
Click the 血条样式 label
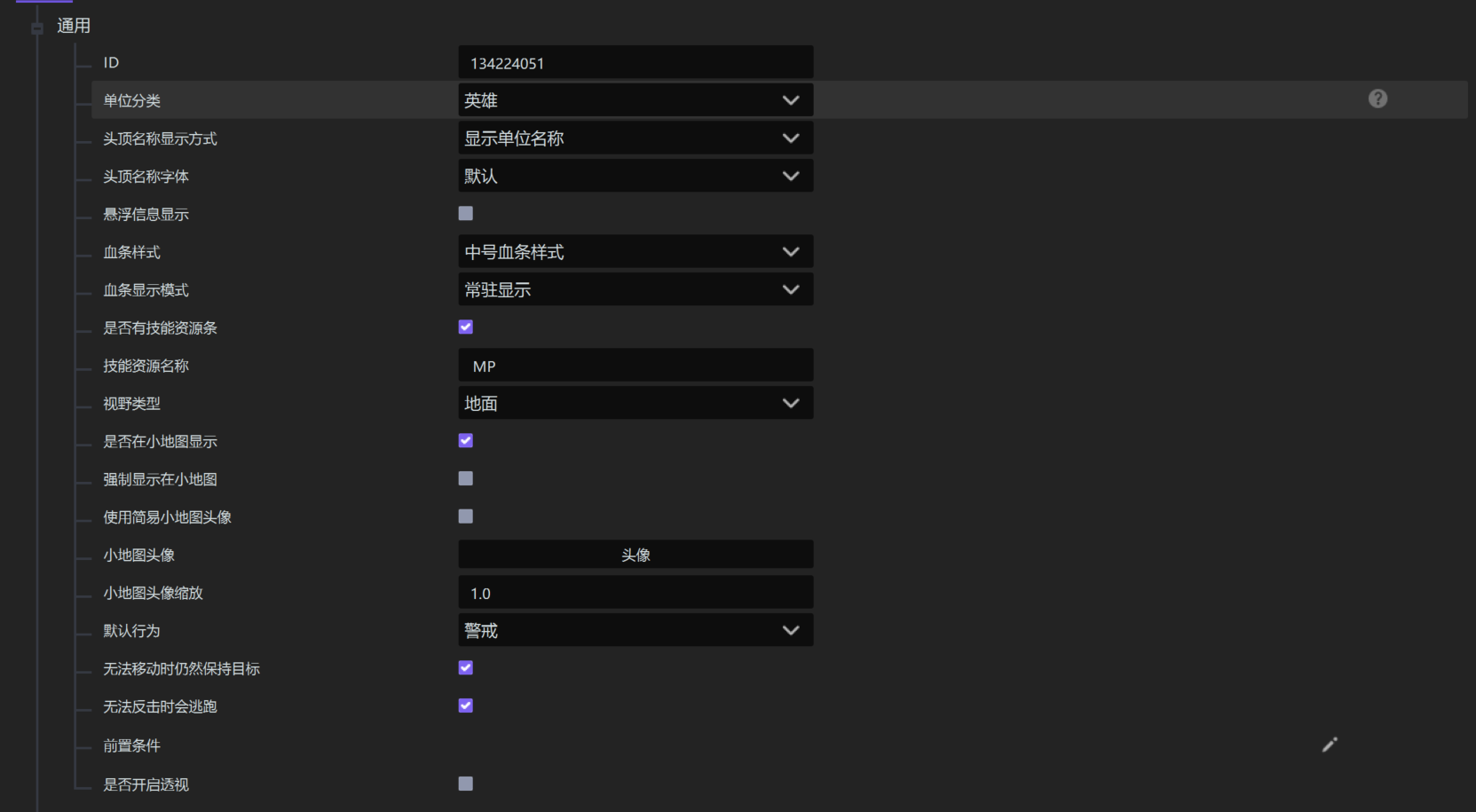(x=131, y=252)
